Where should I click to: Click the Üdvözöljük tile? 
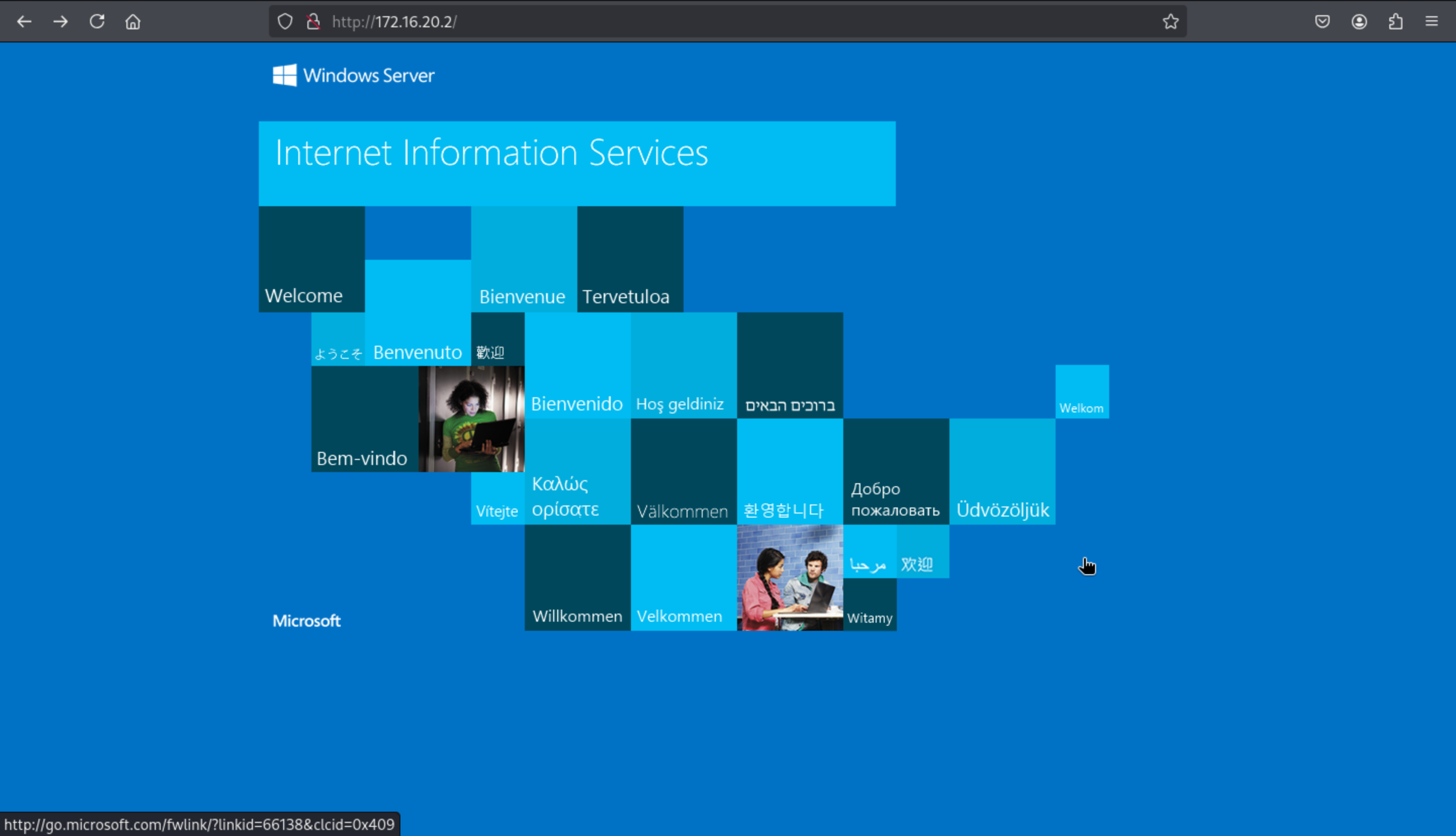click(1002, 472)
